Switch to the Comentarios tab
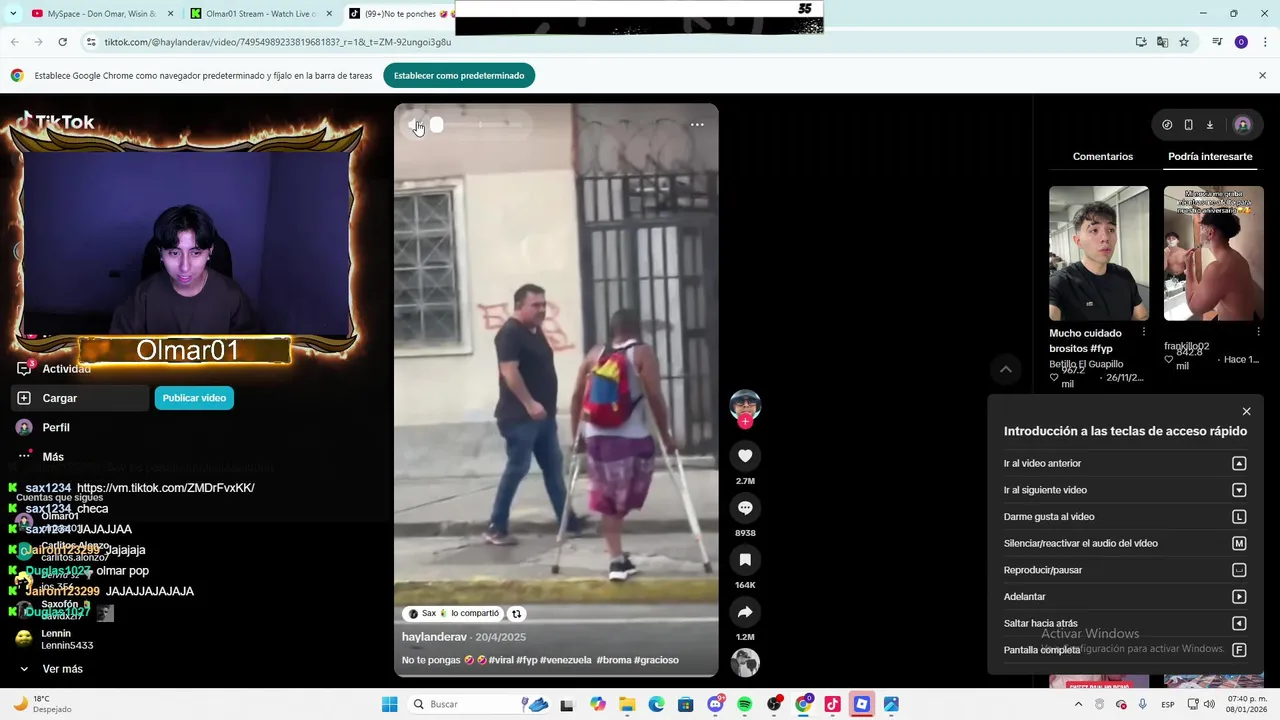 (x=1103, y=157)
